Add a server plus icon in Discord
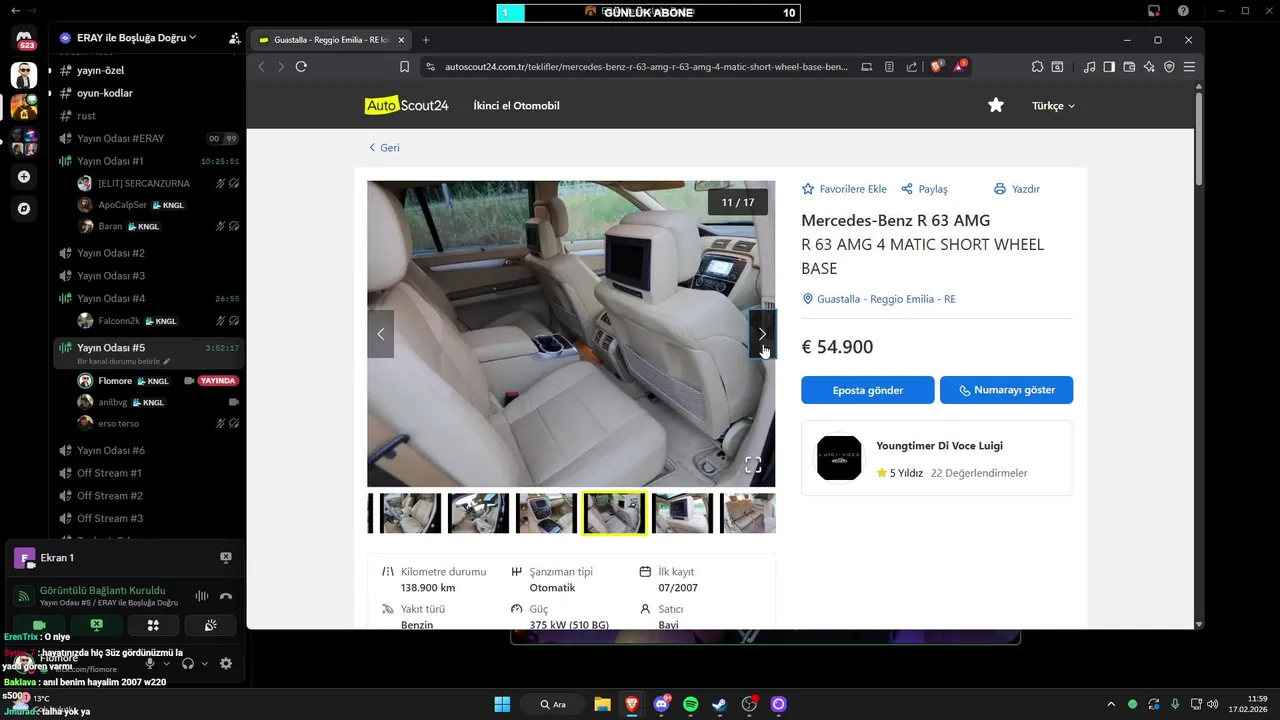This screenshot has height=720, width=1280. point(24,177)
